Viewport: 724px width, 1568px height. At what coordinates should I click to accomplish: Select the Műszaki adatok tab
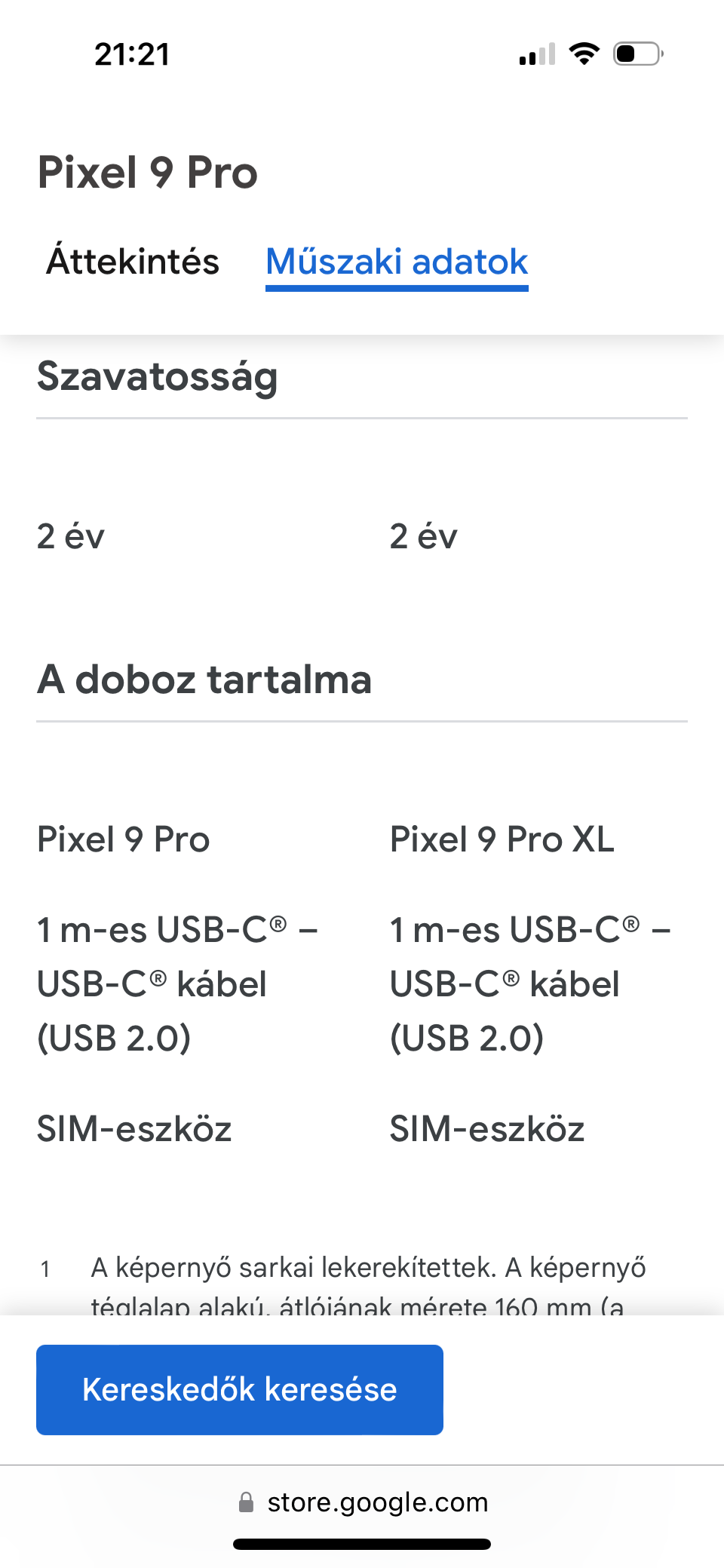pos(397,262)
